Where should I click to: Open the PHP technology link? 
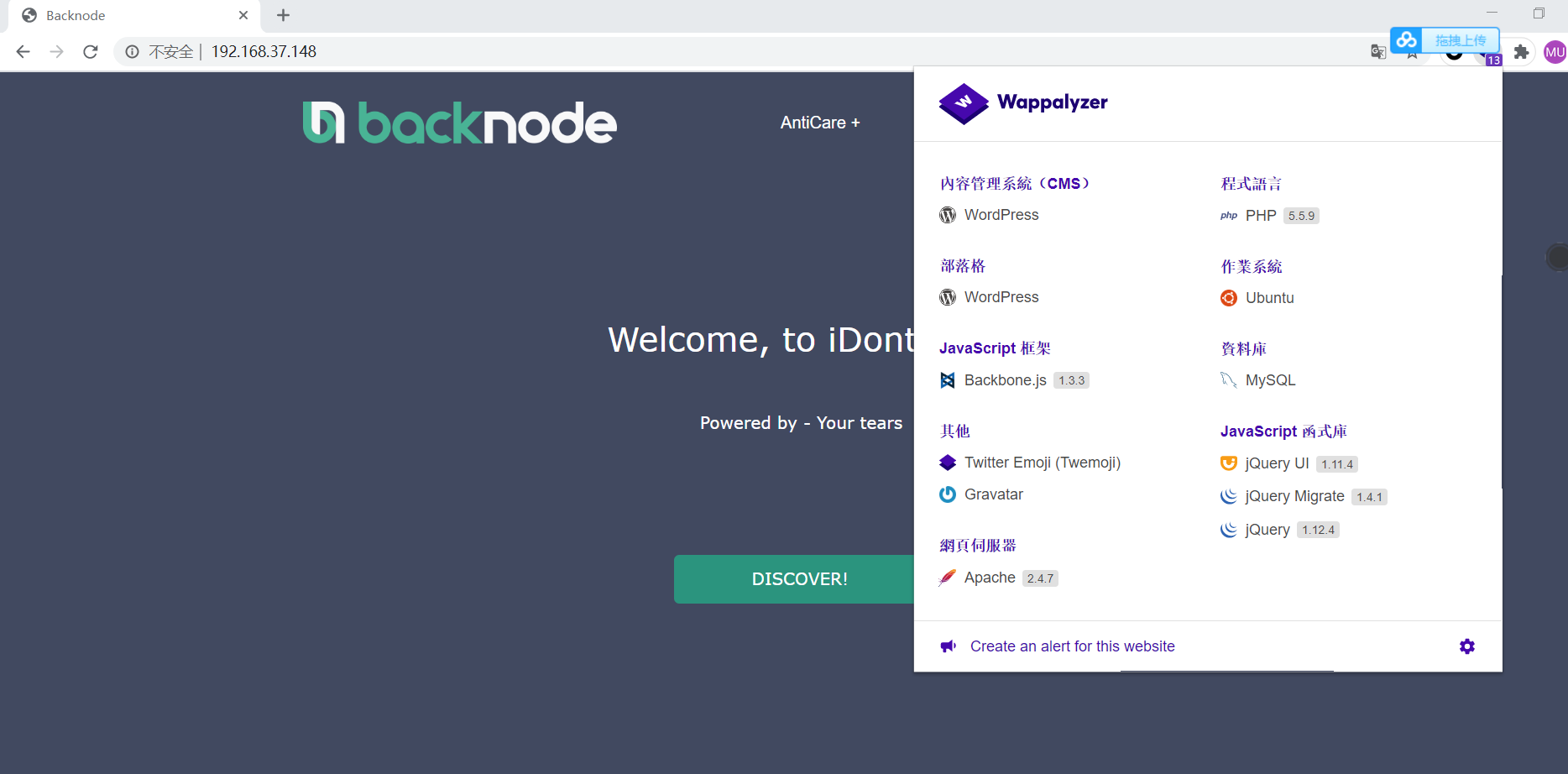click(x=1261, y=216)
